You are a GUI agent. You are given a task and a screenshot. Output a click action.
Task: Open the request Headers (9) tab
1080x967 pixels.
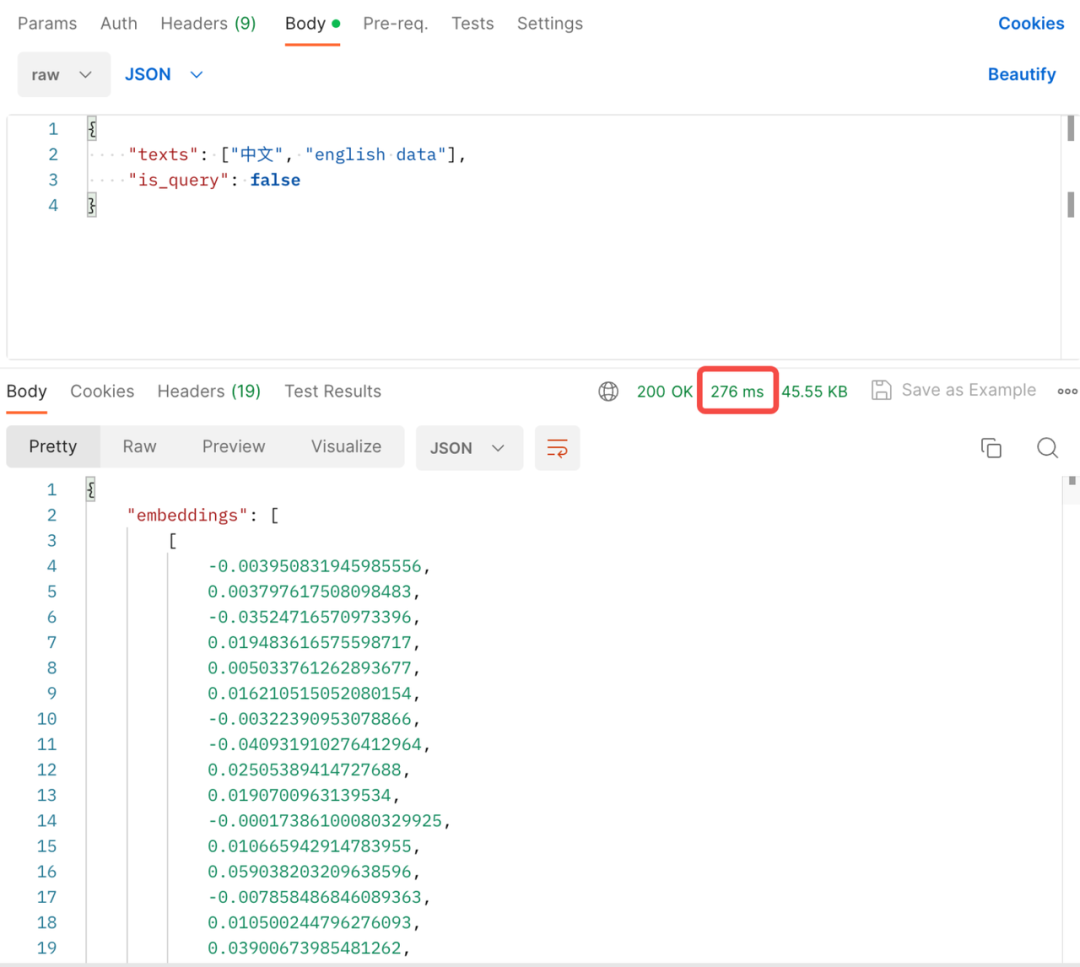tap(208, 23)
